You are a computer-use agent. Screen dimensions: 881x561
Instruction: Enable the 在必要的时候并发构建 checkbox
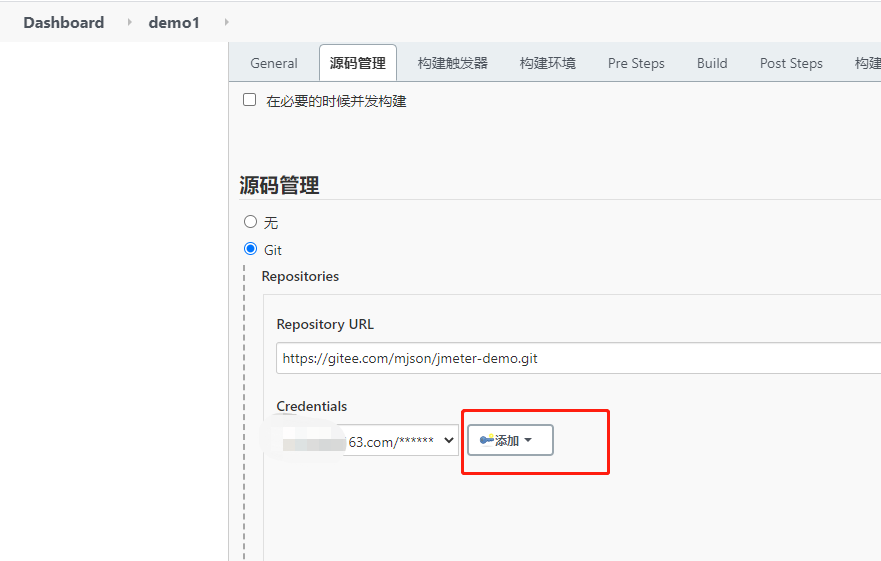[249, 100]
